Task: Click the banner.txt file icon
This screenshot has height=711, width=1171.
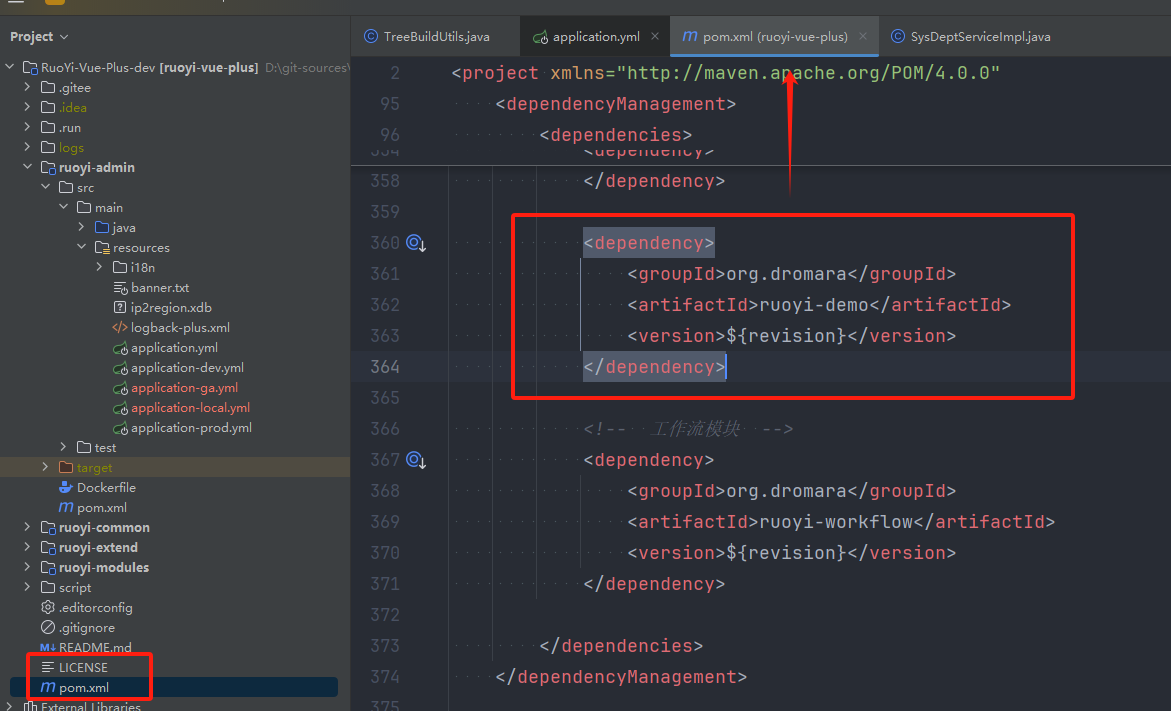Action: 120,288
